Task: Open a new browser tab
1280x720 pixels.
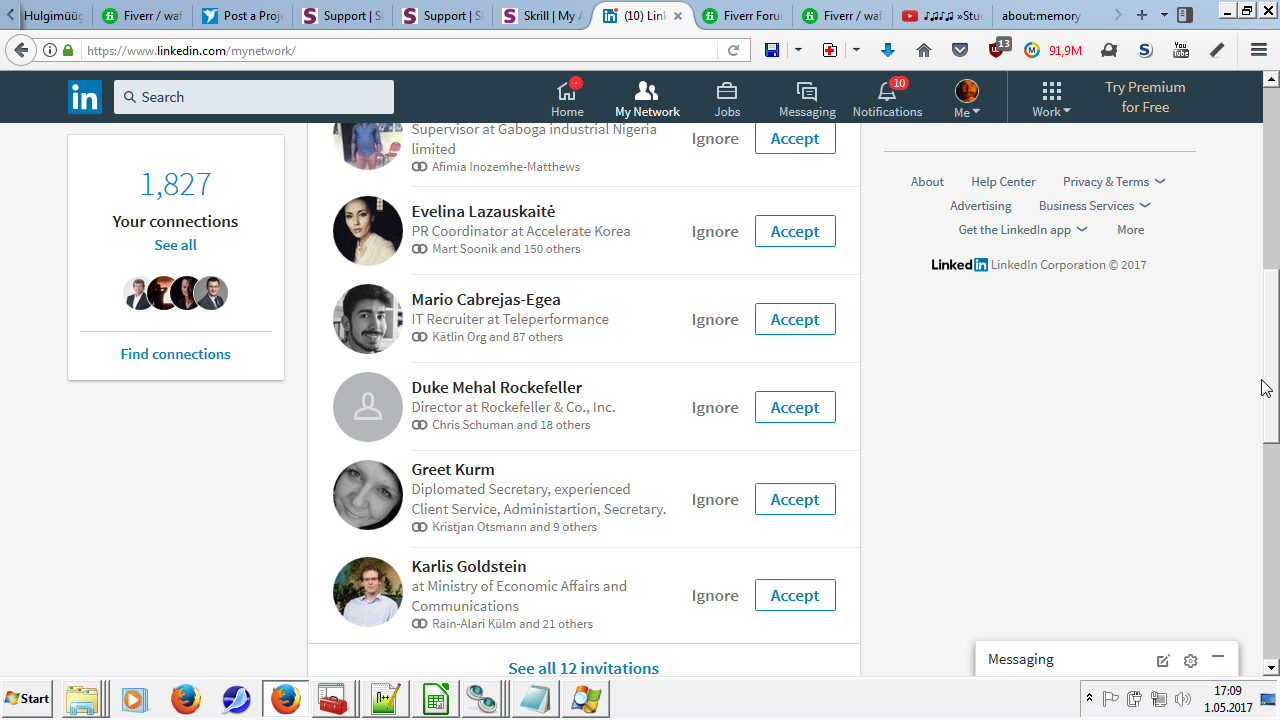Action: (1142, 15)
